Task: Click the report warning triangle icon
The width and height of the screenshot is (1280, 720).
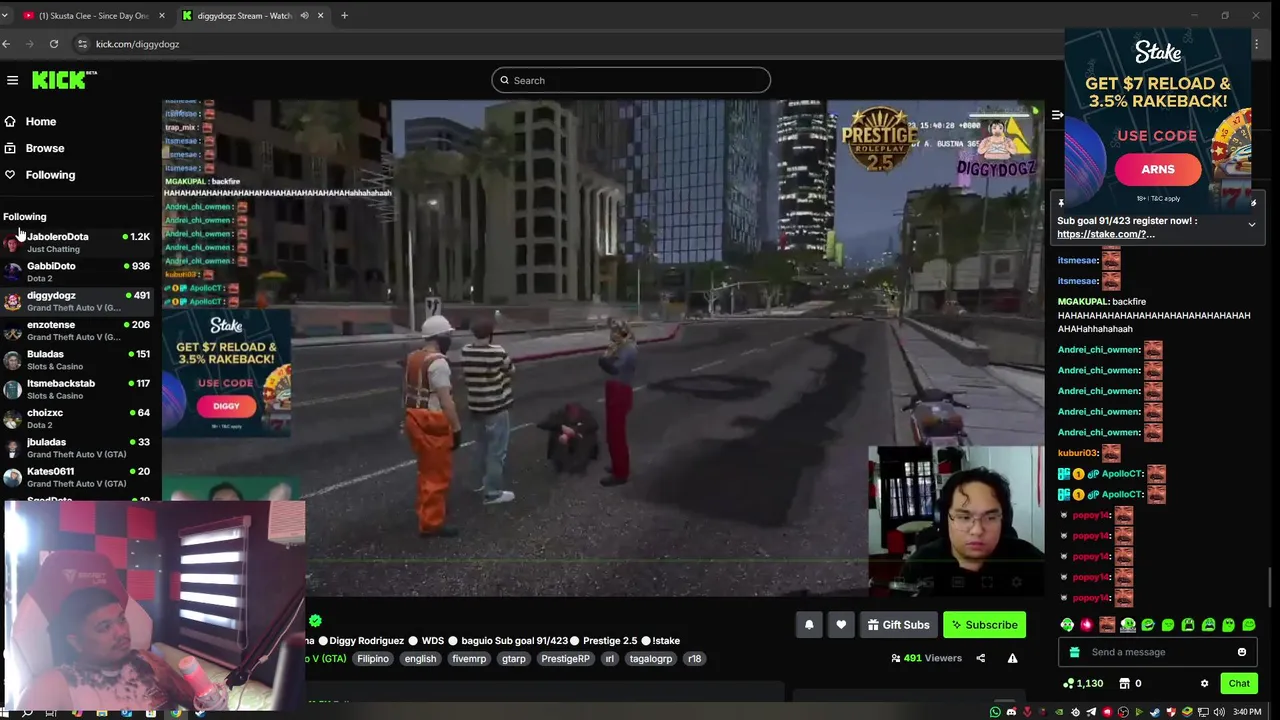Action: 1012,658
